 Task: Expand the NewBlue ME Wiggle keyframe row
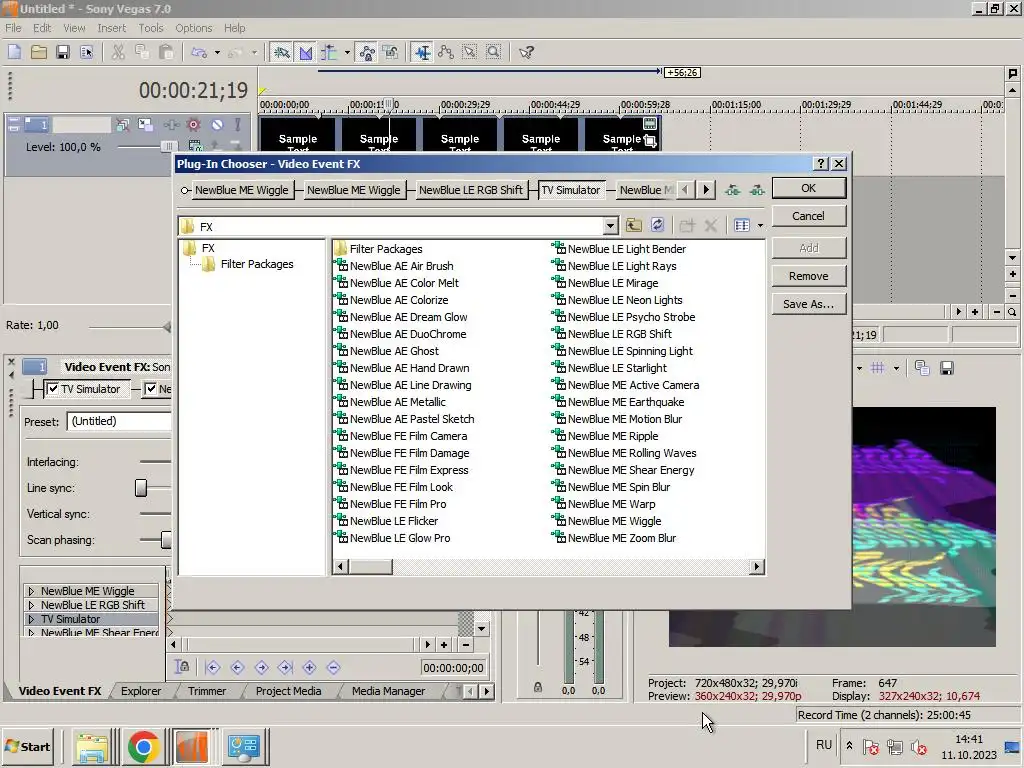[31, 591]
